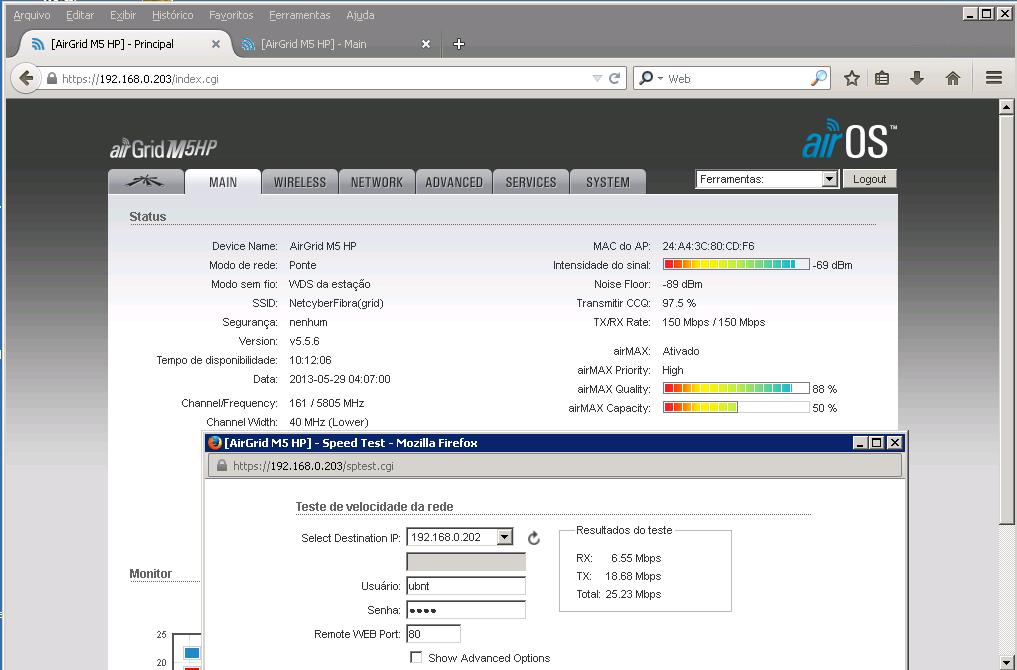Close the Speed Test popup window
This screenshot has height=670, width=1017.
pyautogui.click(x=894, y=442)
